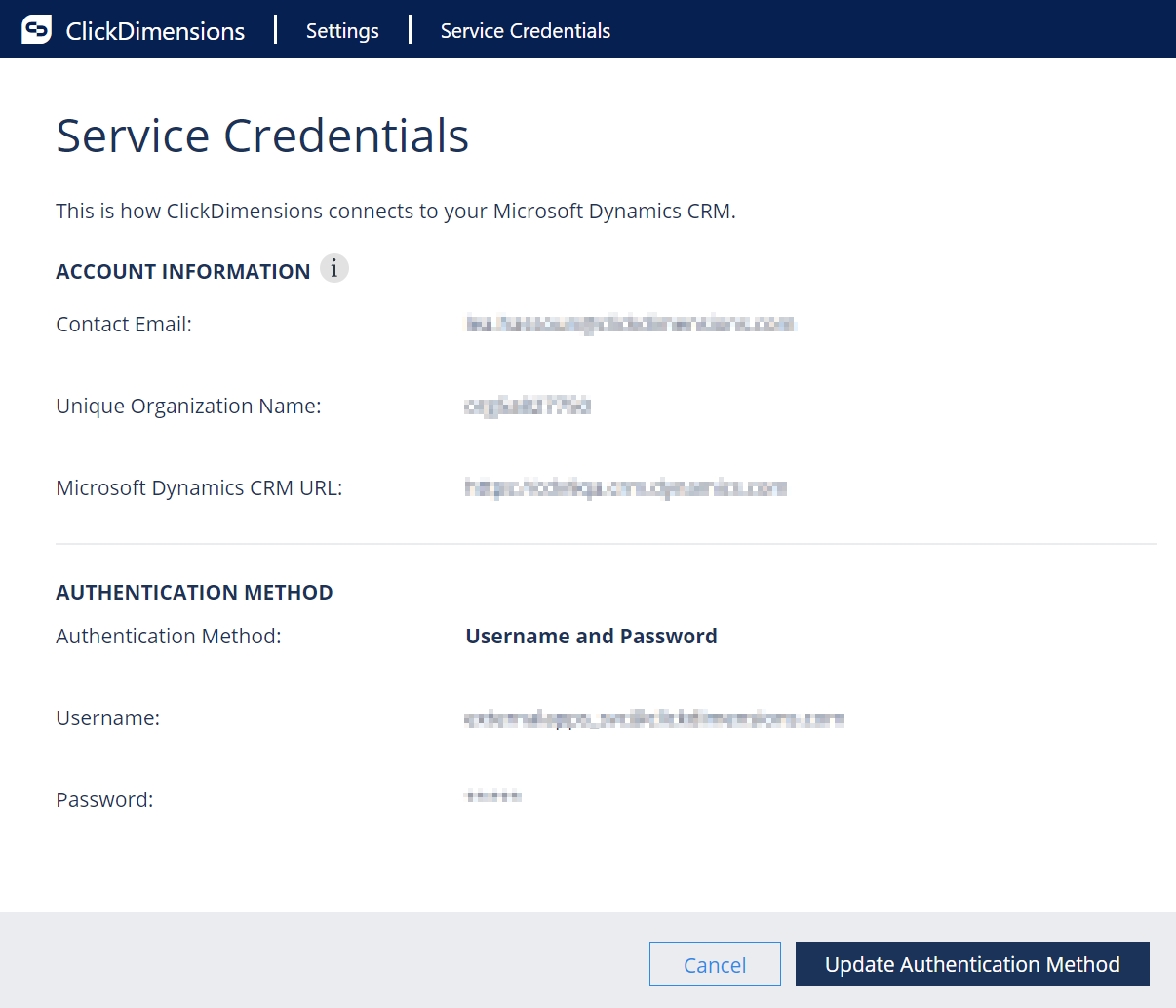Click the Username value field
This screenshot has width=1176, height=1008.
tap(653, 717)
